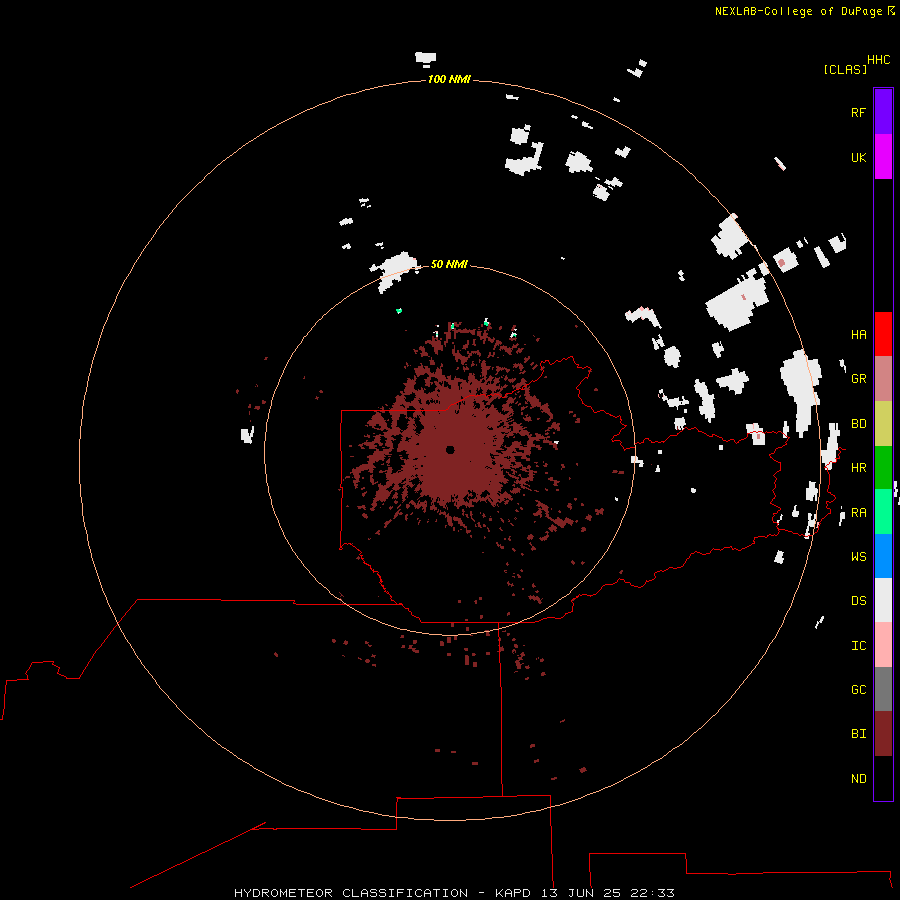
Task: Click the GR legend label
Action: coord(858,378)
